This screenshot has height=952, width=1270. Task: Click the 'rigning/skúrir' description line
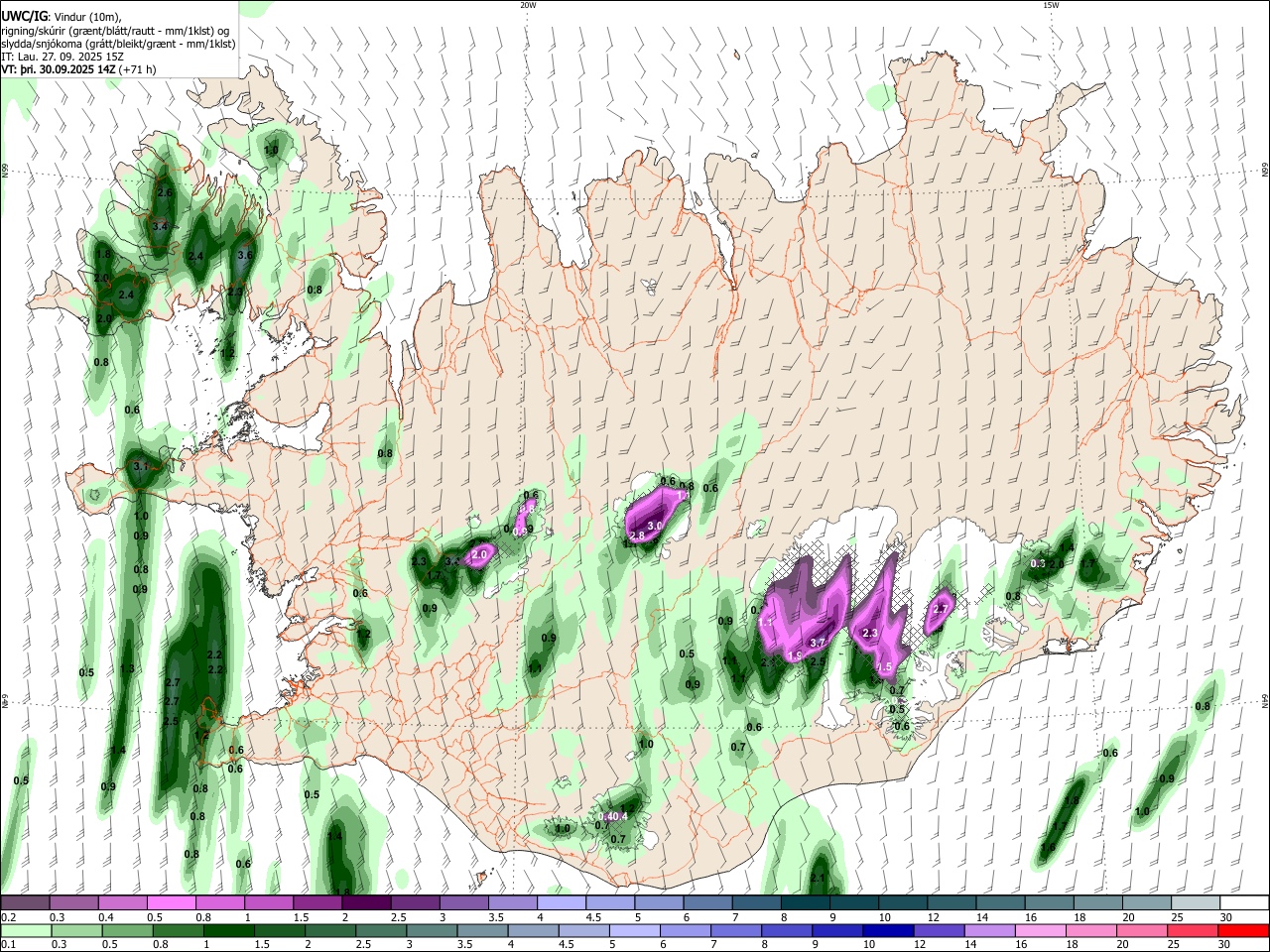point(116,31)
